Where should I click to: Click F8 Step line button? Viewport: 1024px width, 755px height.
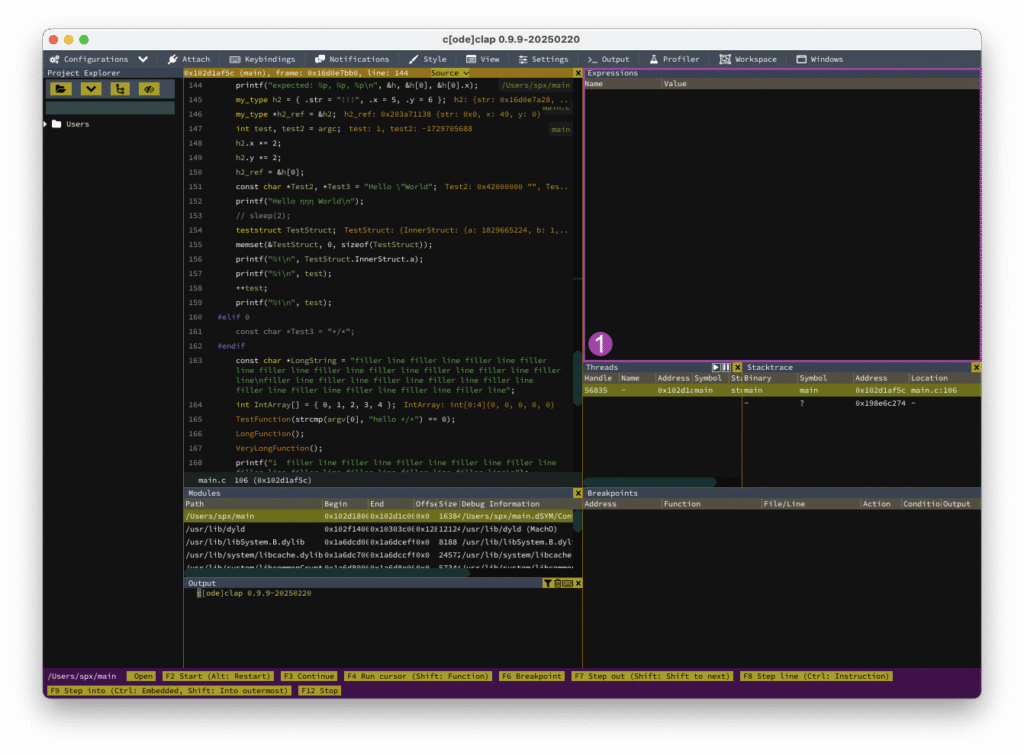tap(816, 677)
